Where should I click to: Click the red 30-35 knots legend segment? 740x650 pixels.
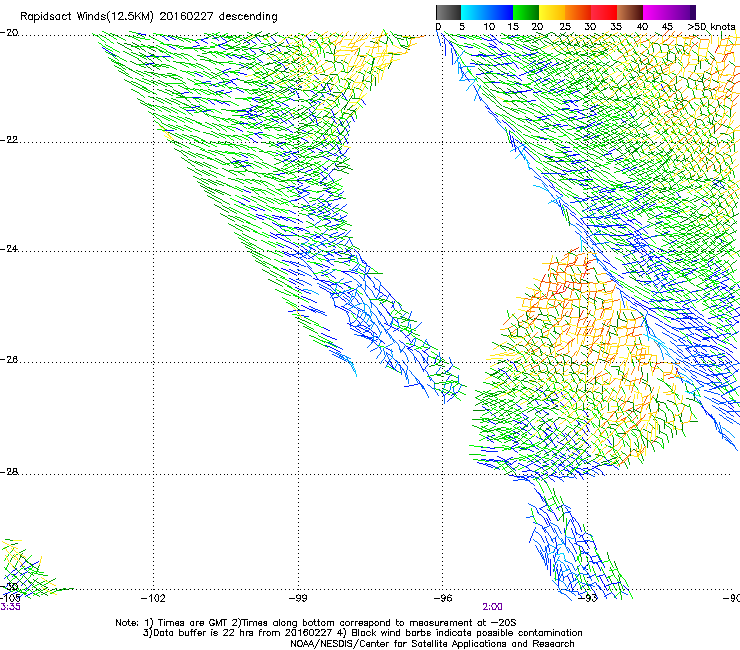pyautogui.click(x=604, y=12)
